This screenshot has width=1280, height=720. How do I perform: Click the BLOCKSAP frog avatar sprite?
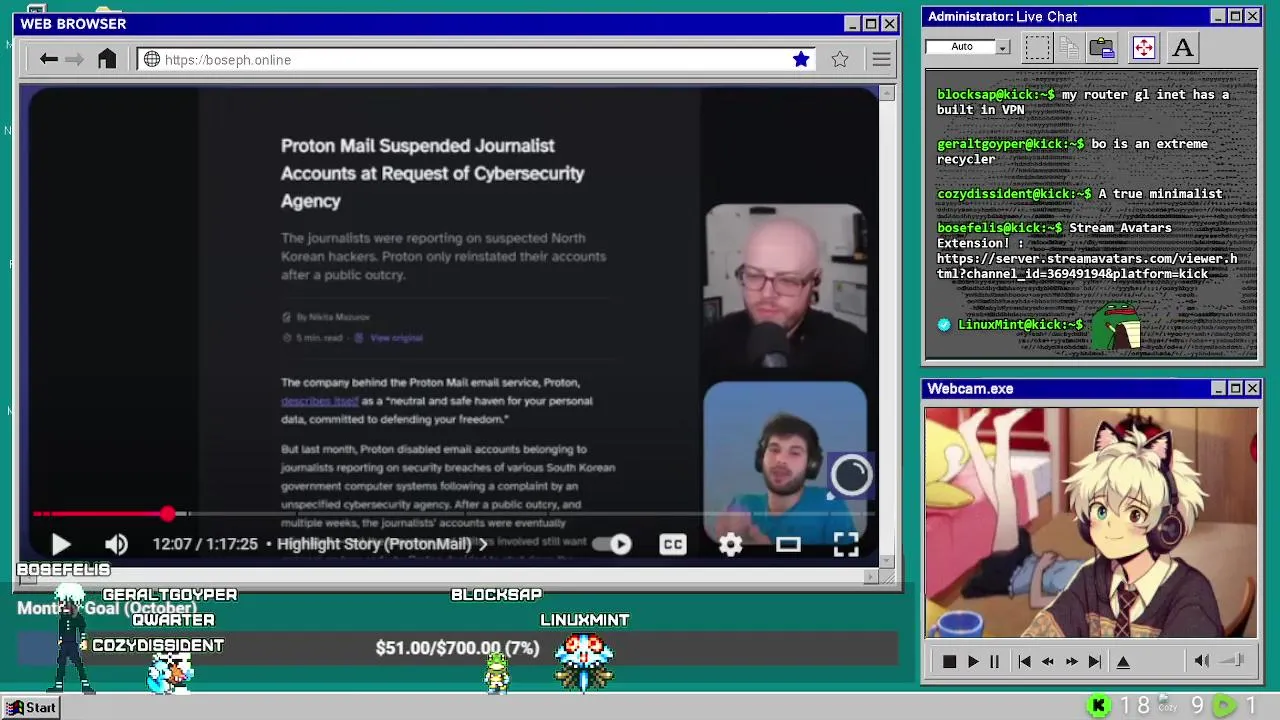coord(497,672)
